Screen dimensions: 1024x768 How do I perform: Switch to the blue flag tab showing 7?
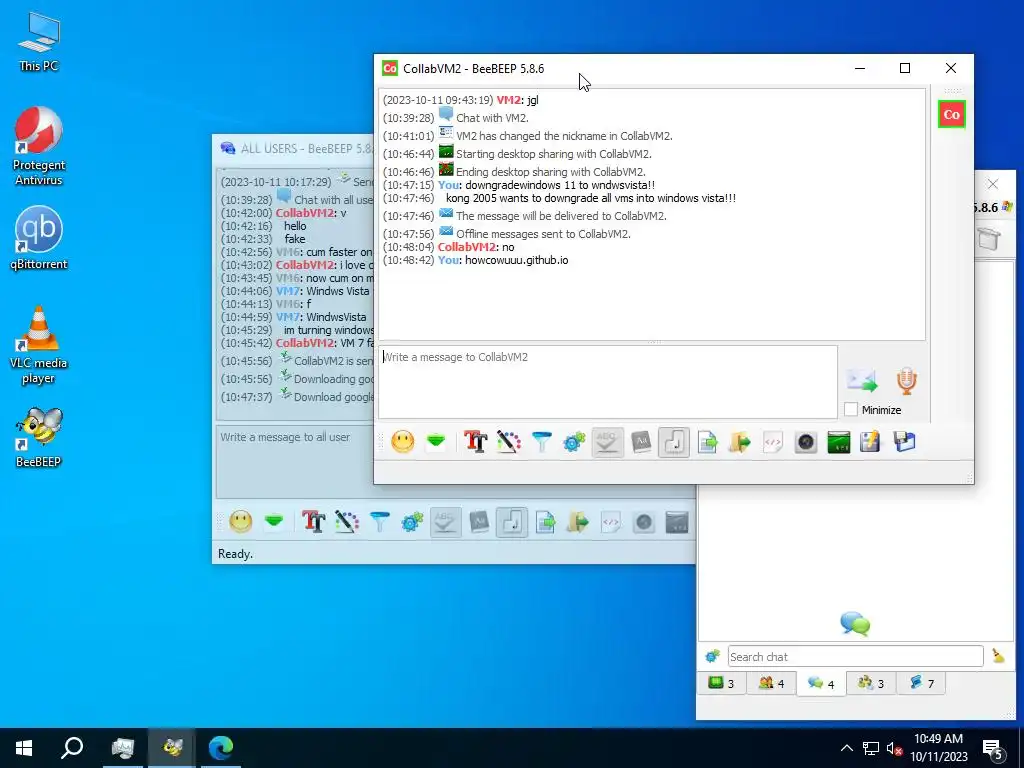coord(921,683)
